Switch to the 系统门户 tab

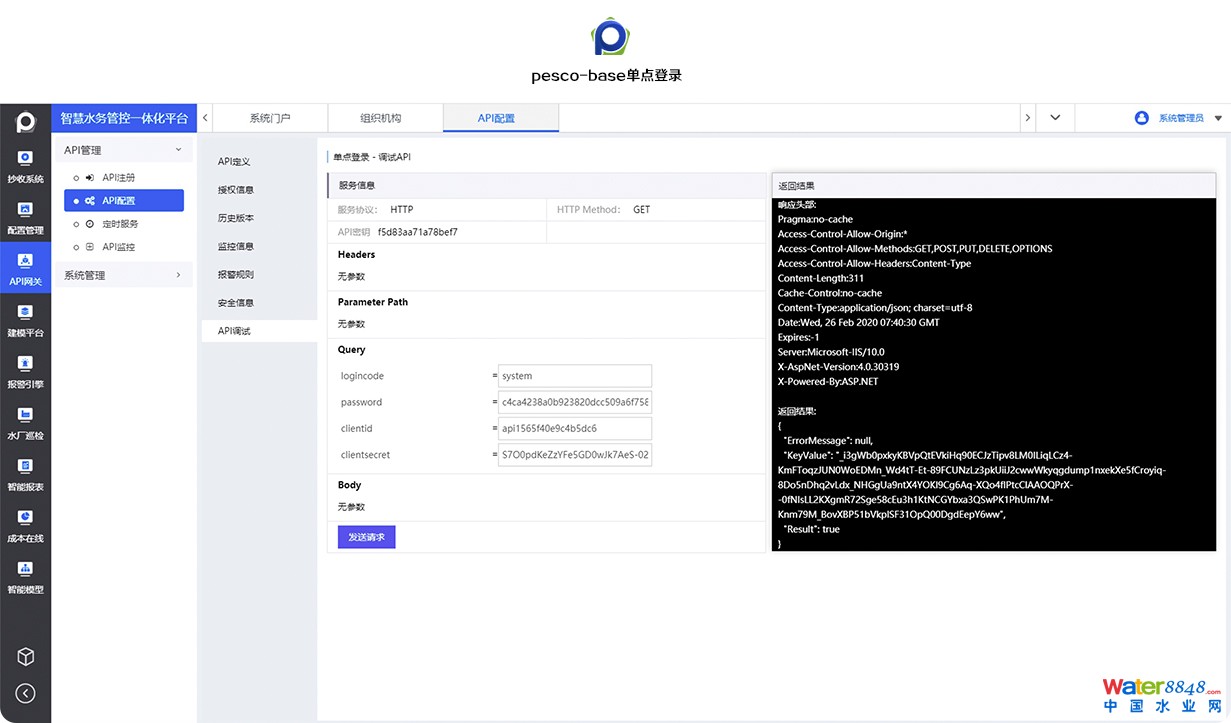[270, 118]
